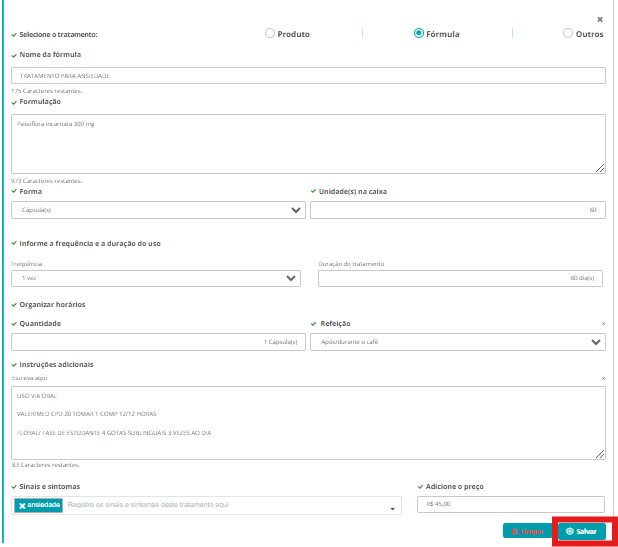
Task: Click the resize handle of instructions textarea
Action: pos(600,454)
